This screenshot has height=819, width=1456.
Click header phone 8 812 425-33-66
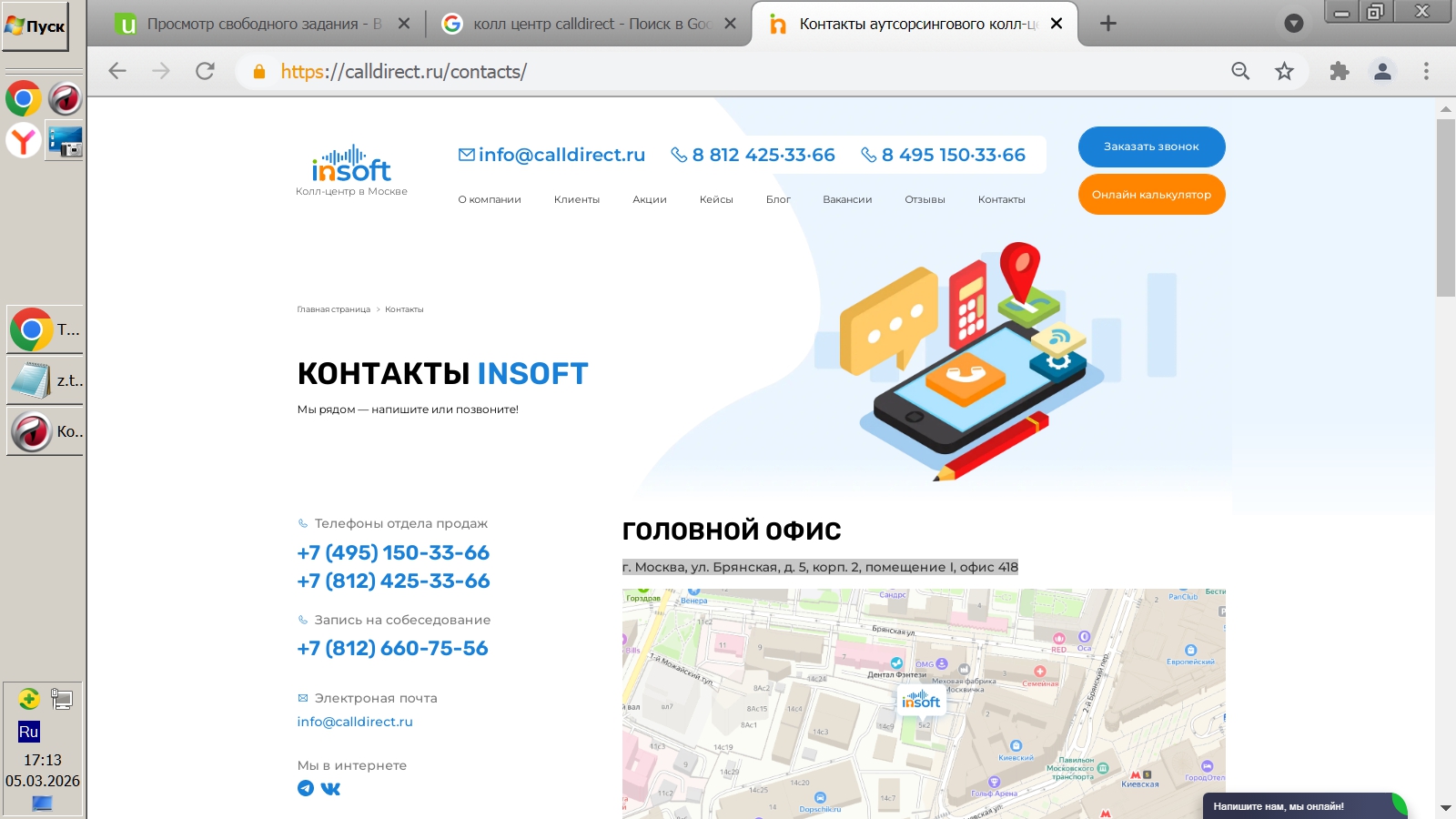coord(753,155)
